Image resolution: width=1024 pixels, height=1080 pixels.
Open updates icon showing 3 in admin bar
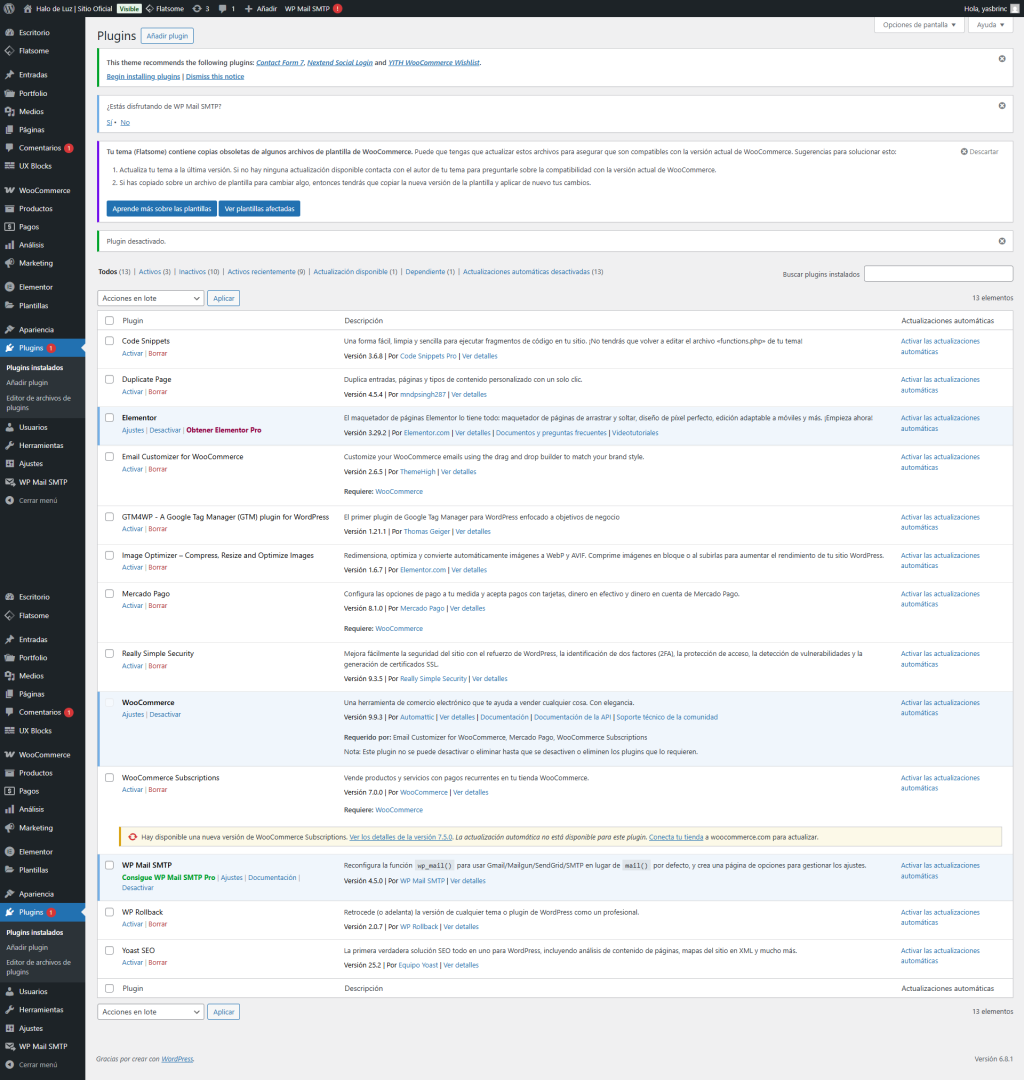pos(200,8)
